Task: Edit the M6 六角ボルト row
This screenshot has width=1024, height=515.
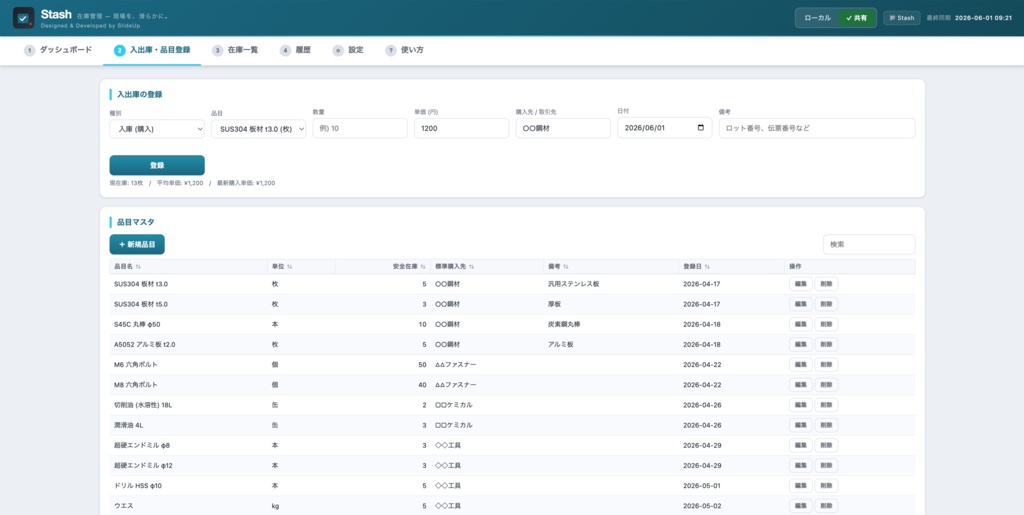Action: pos(801,364)
